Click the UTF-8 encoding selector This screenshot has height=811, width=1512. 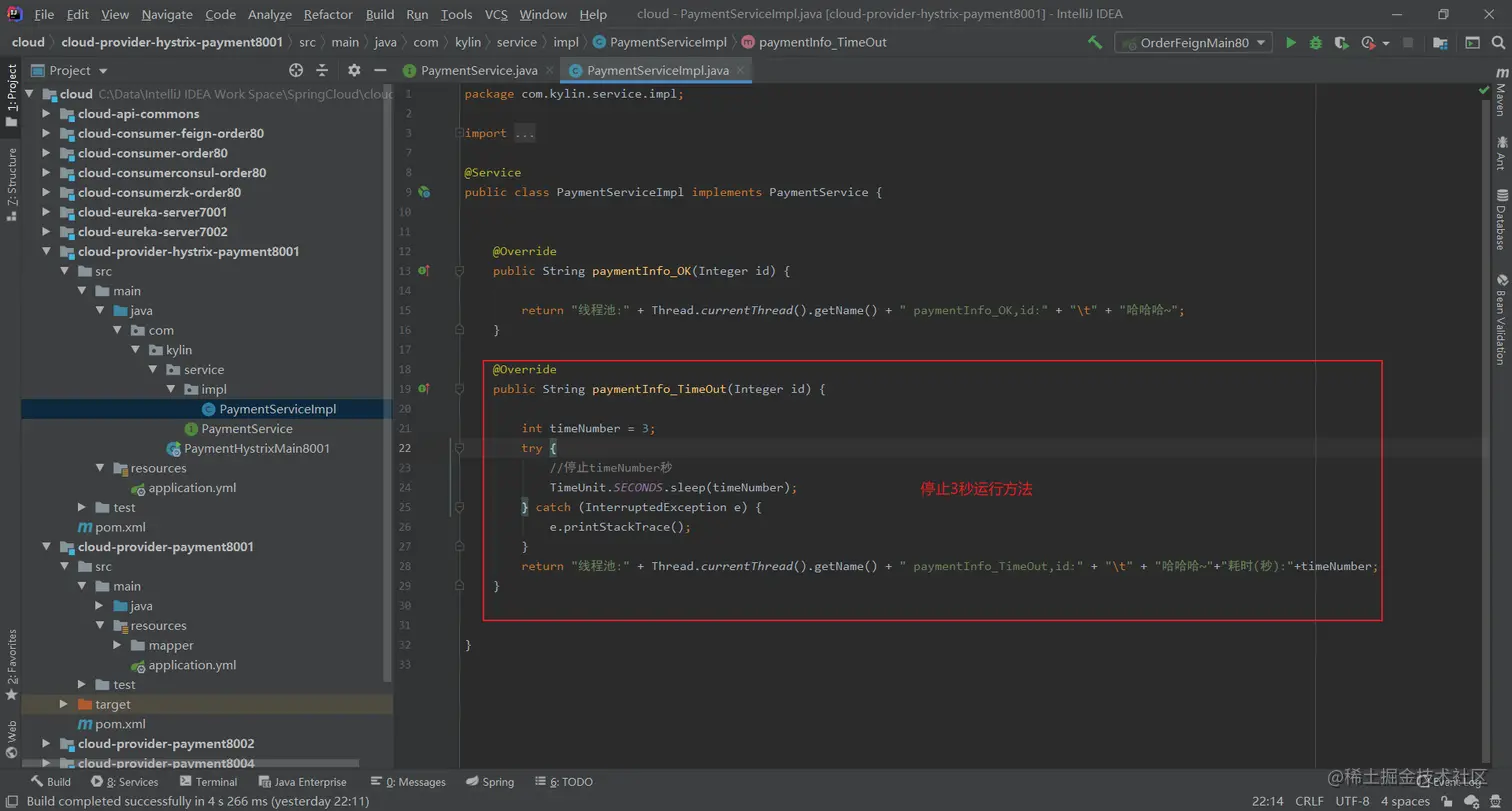point(1352,801)
